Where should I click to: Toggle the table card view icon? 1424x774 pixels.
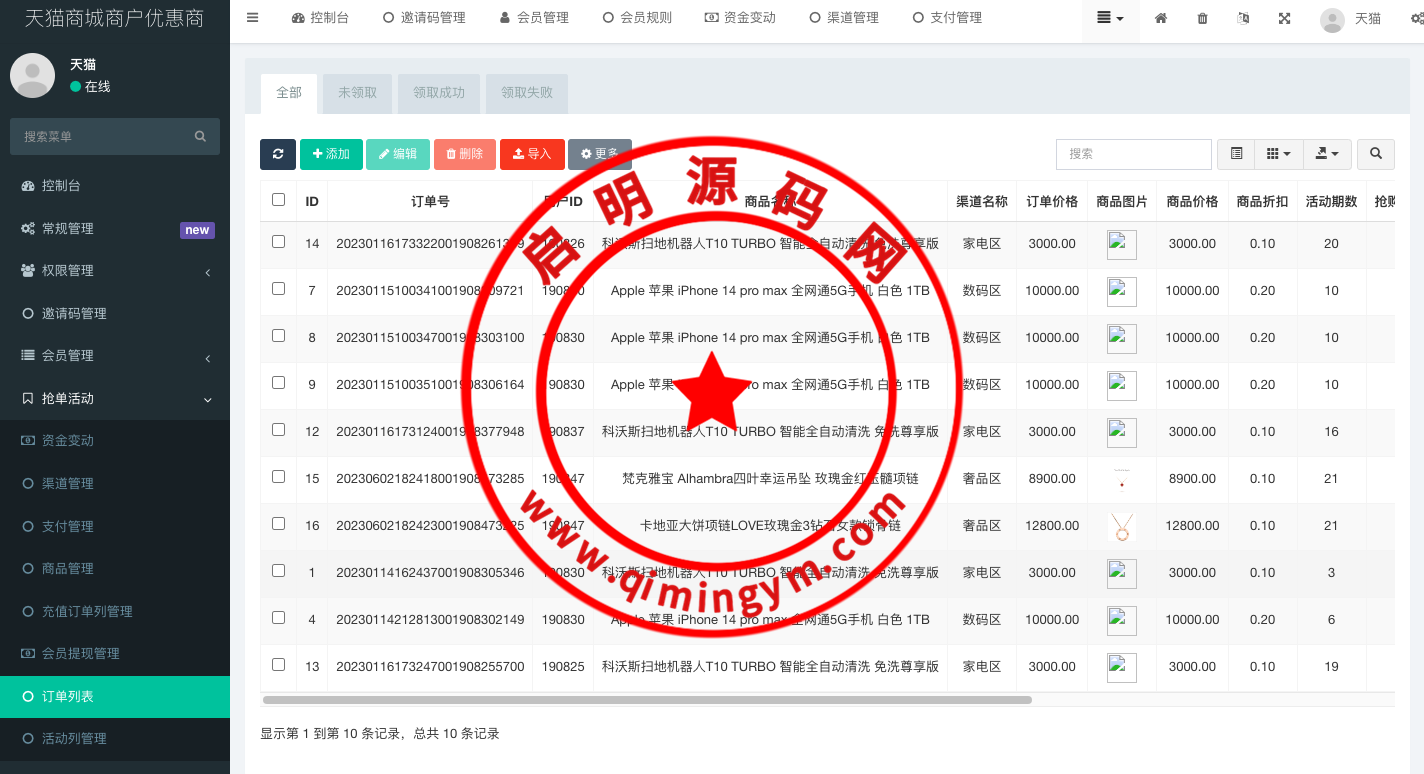1236,154
